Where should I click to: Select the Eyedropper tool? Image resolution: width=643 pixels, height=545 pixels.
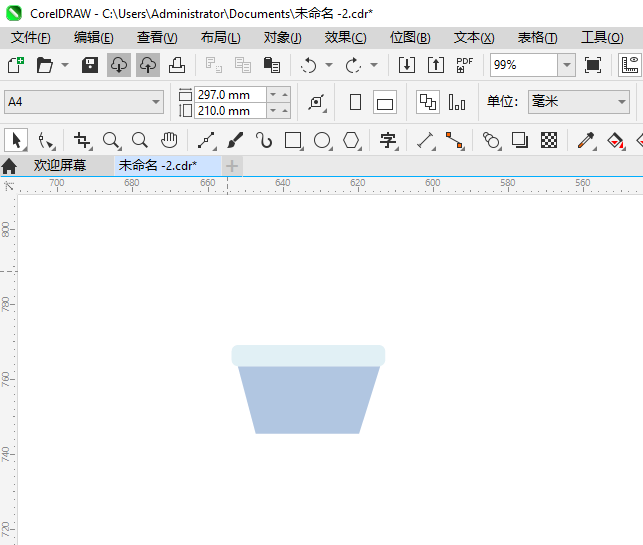586,141
